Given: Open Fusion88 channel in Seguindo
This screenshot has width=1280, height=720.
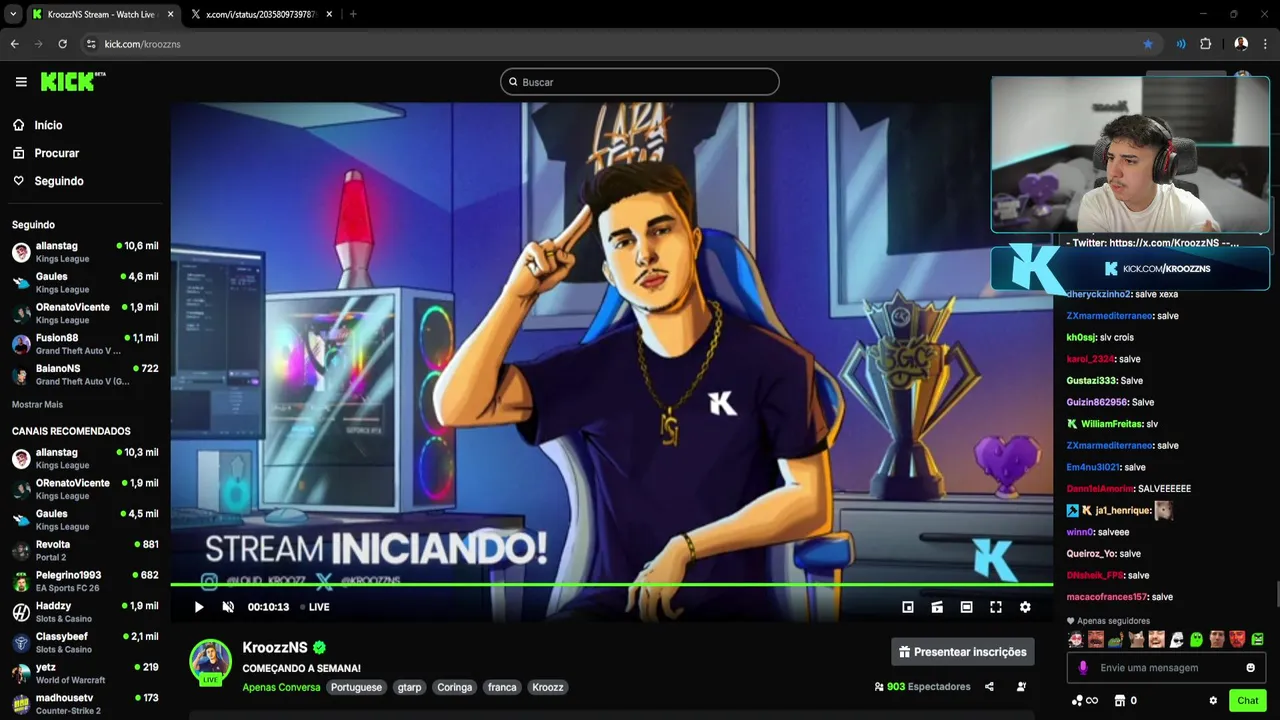Looking at the screenshot, I should click(x=85, y=344).
